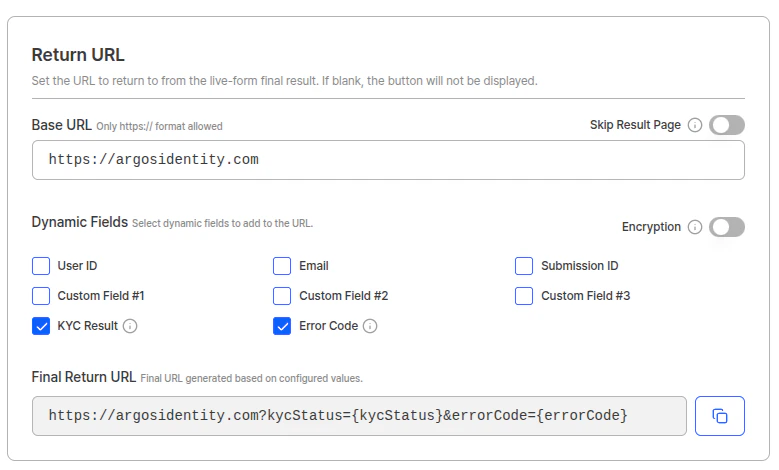Image resolution: width=779 pixels, height=470 pixels.
Task: Click the 'Encryption' label text
Action: [x=651, y=227]
